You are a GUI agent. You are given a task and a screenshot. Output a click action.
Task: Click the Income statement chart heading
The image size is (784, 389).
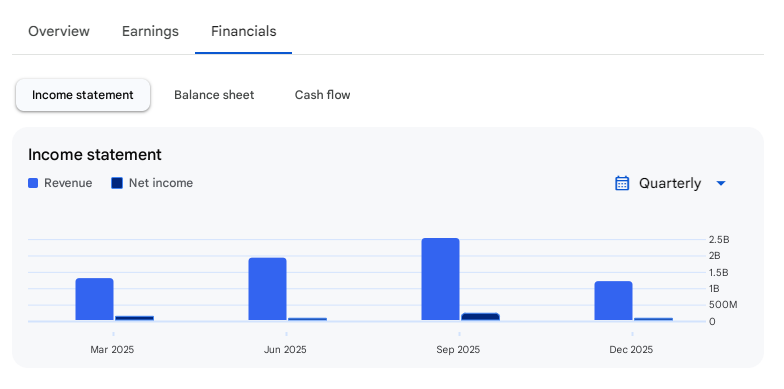coord(95,155)
